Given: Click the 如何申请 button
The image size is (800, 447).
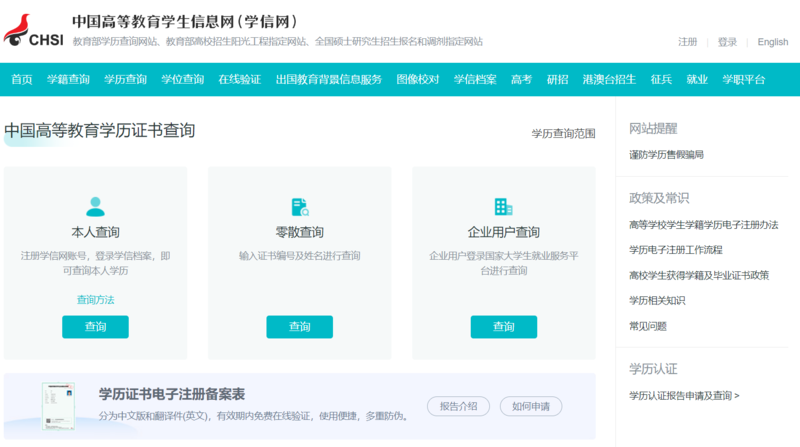Looking at the screenshot, I should (x=530, y=406).
